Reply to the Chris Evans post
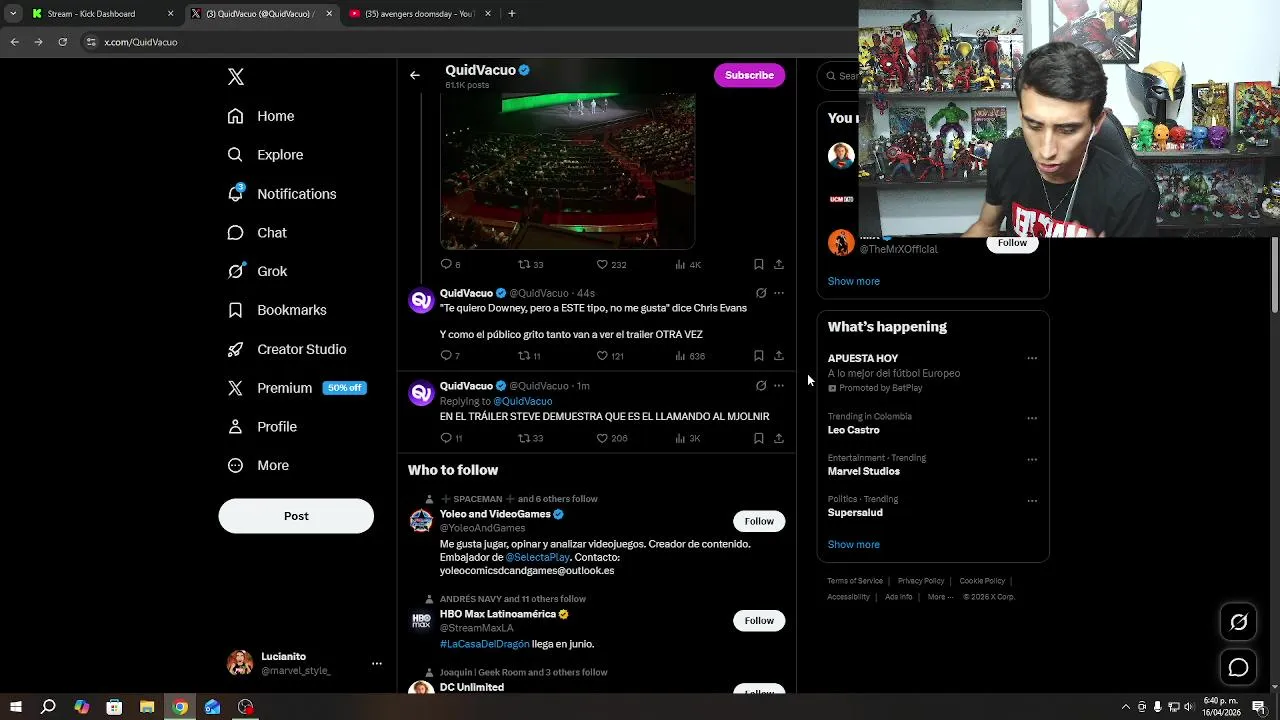The image size is (1280, 720). pyautogui.click(x=450, y=356)
